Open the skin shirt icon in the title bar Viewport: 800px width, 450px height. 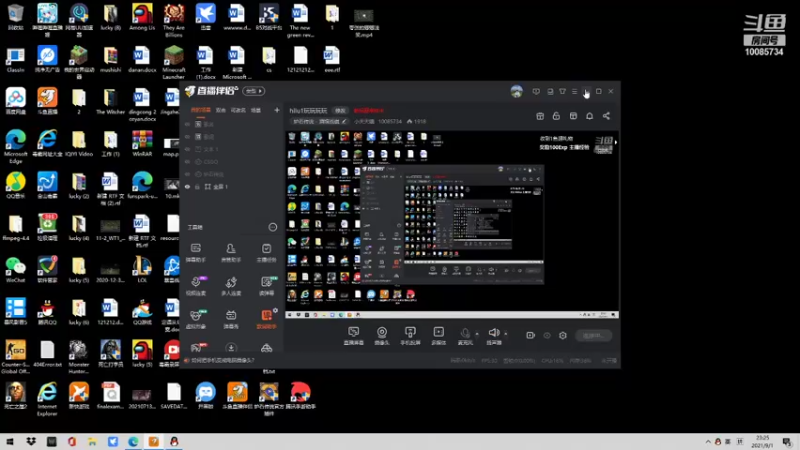pos(562,91)
